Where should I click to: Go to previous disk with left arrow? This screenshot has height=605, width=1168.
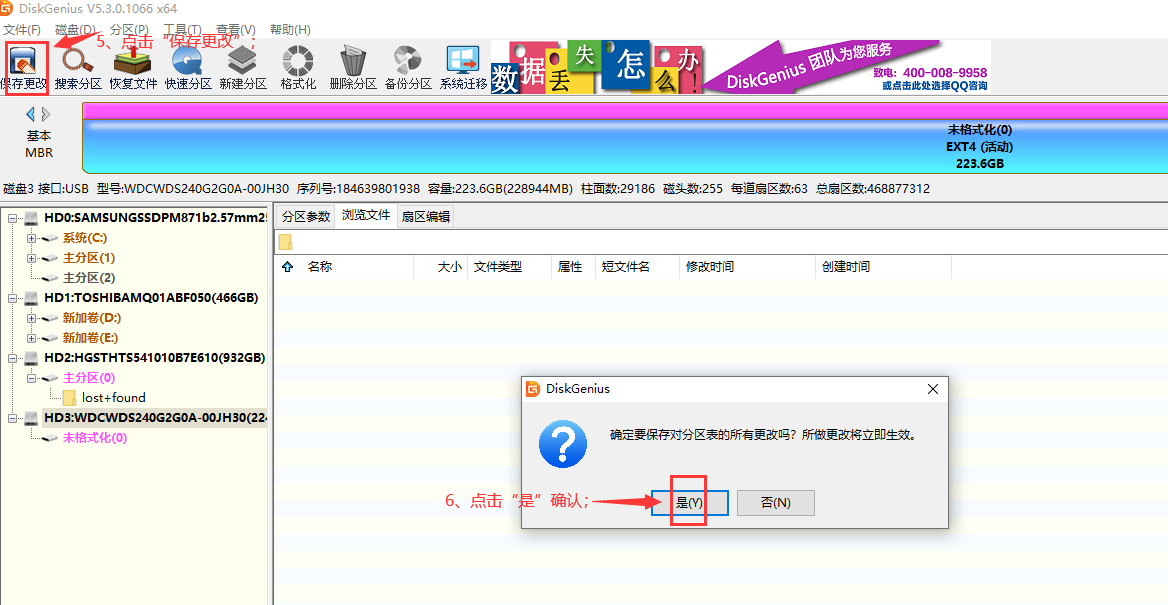[31, 114]
